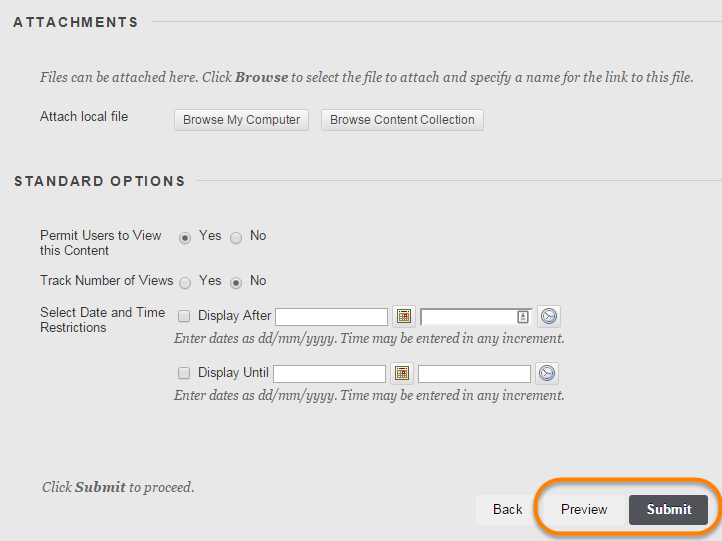Open the Display After calendar date picker
This screenshot has width=722, height=541.
click(404, 316)
